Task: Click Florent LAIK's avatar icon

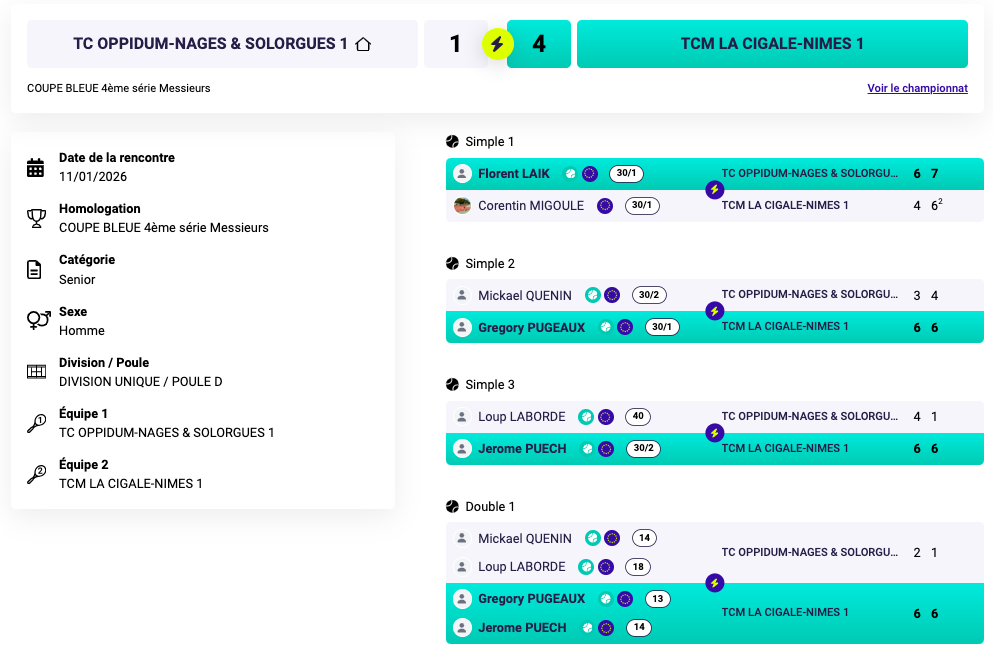Action: [x=462, y=174]
